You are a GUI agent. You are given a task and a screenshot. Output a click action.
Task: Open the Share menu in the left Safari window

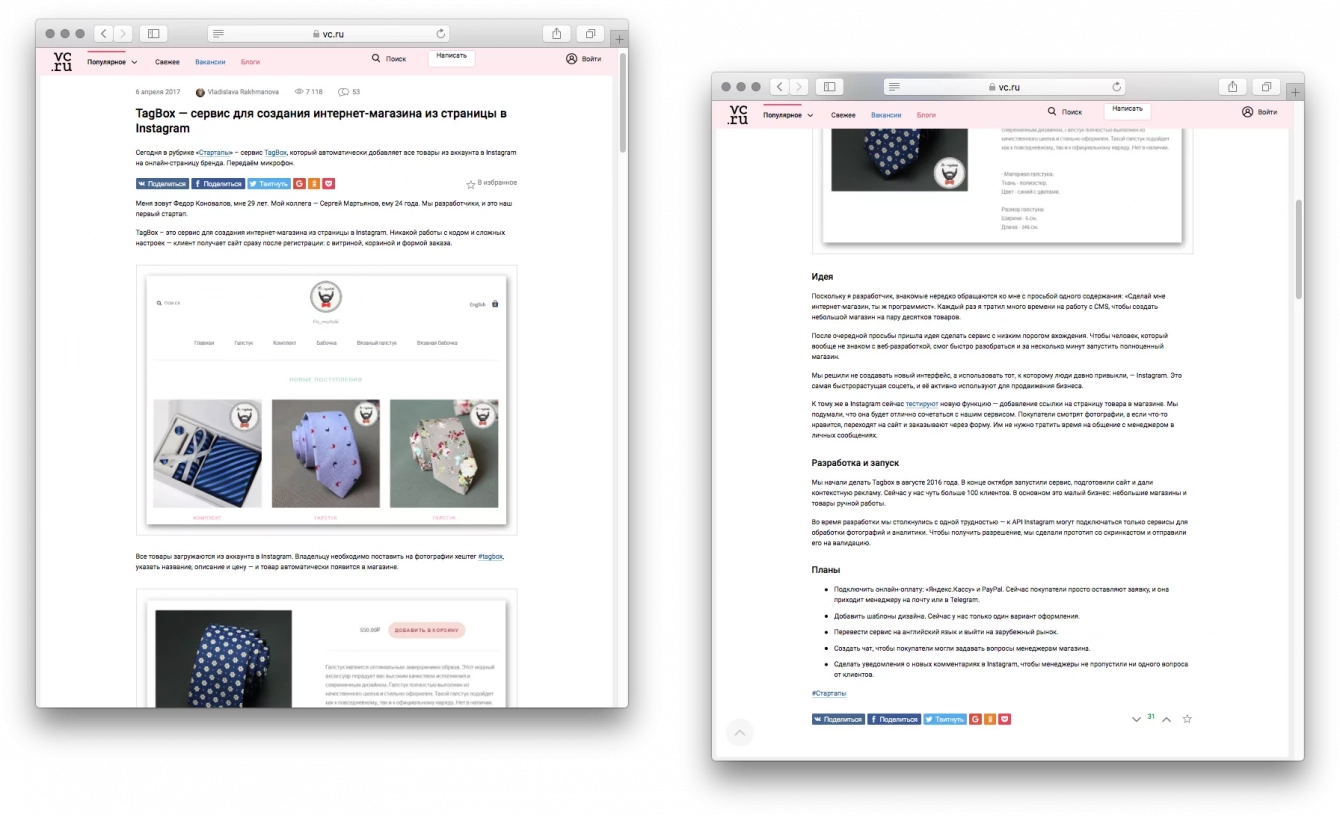click(557, 34)
